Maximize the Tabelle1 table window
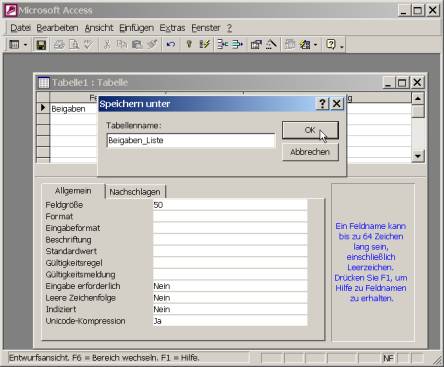Screen dimensions: 444x367 click(402, 82)
